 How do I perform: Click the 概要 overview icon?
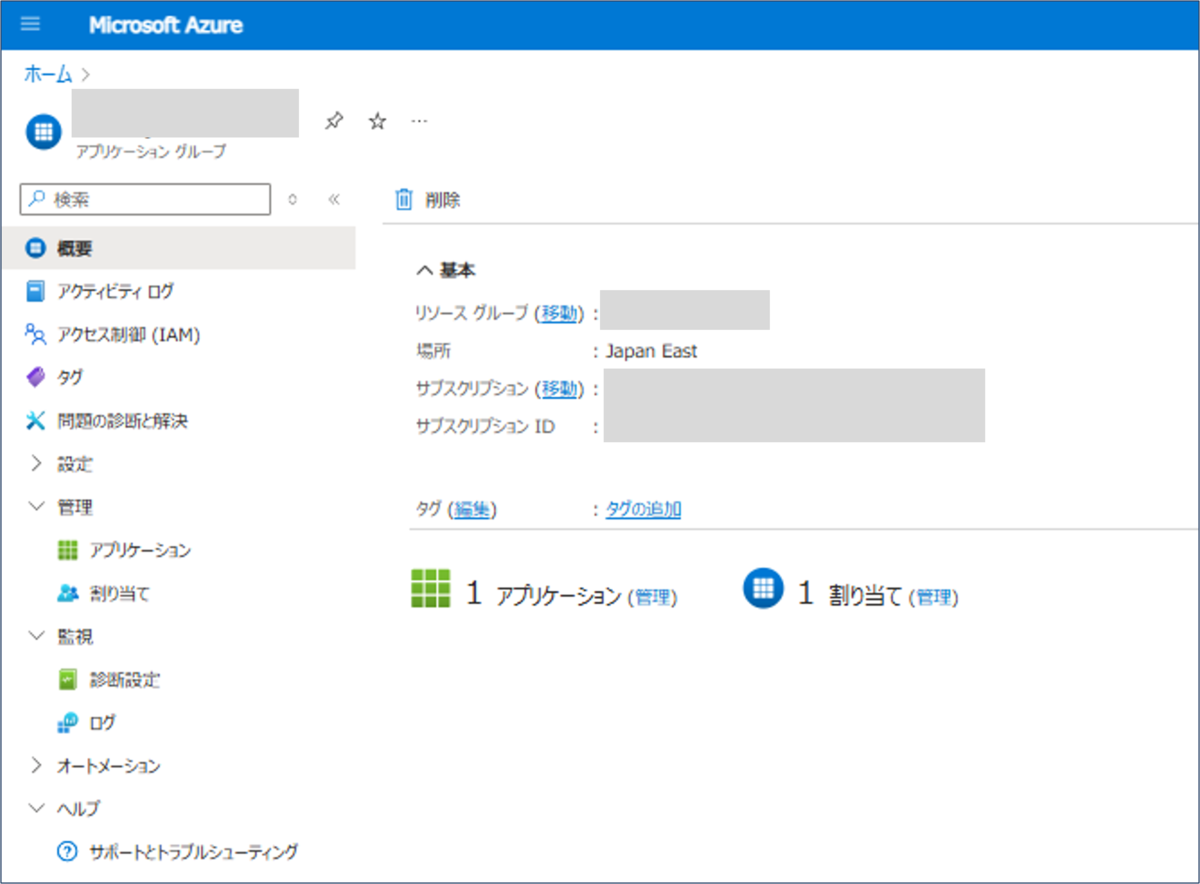click(x=36, y=248)
